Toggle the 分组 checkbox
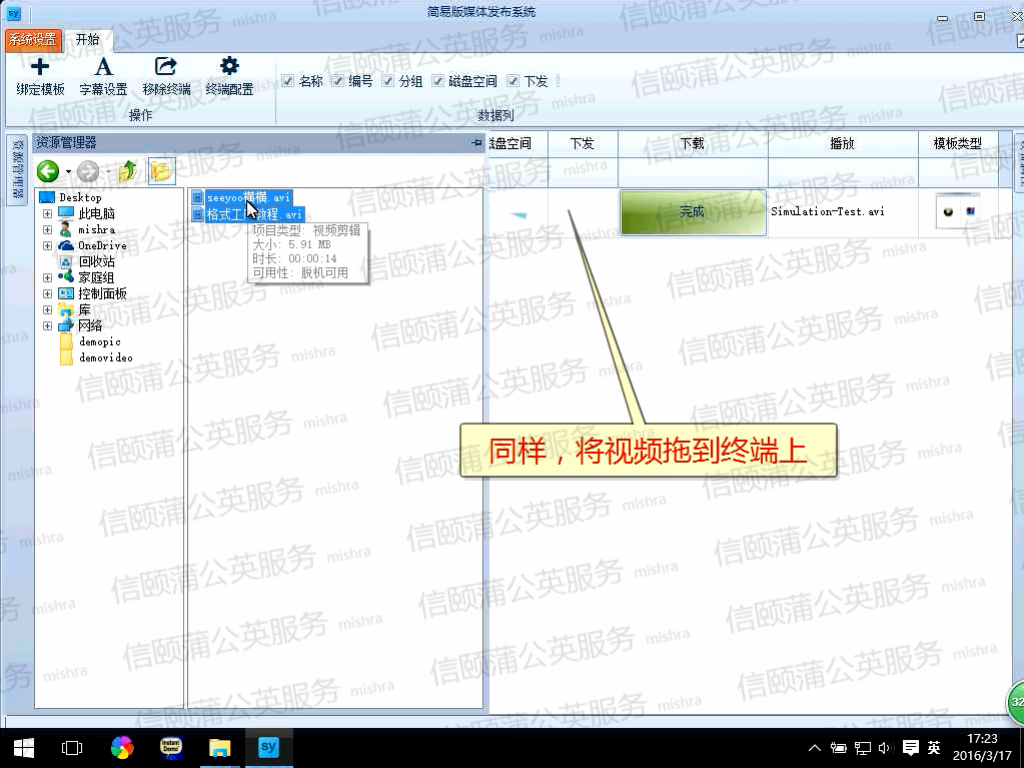 tap(388, 81)
